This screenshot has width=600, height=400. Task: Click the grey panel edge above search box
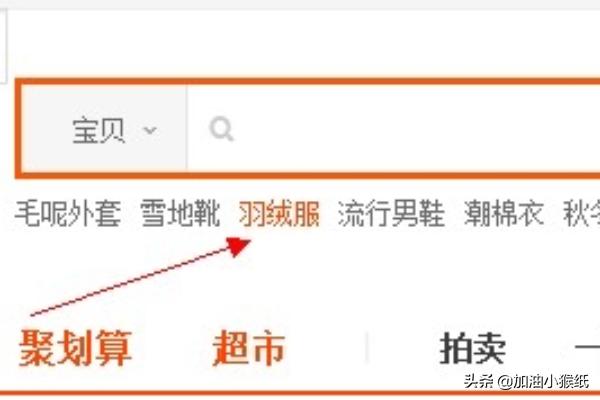[x=4, y=46]
